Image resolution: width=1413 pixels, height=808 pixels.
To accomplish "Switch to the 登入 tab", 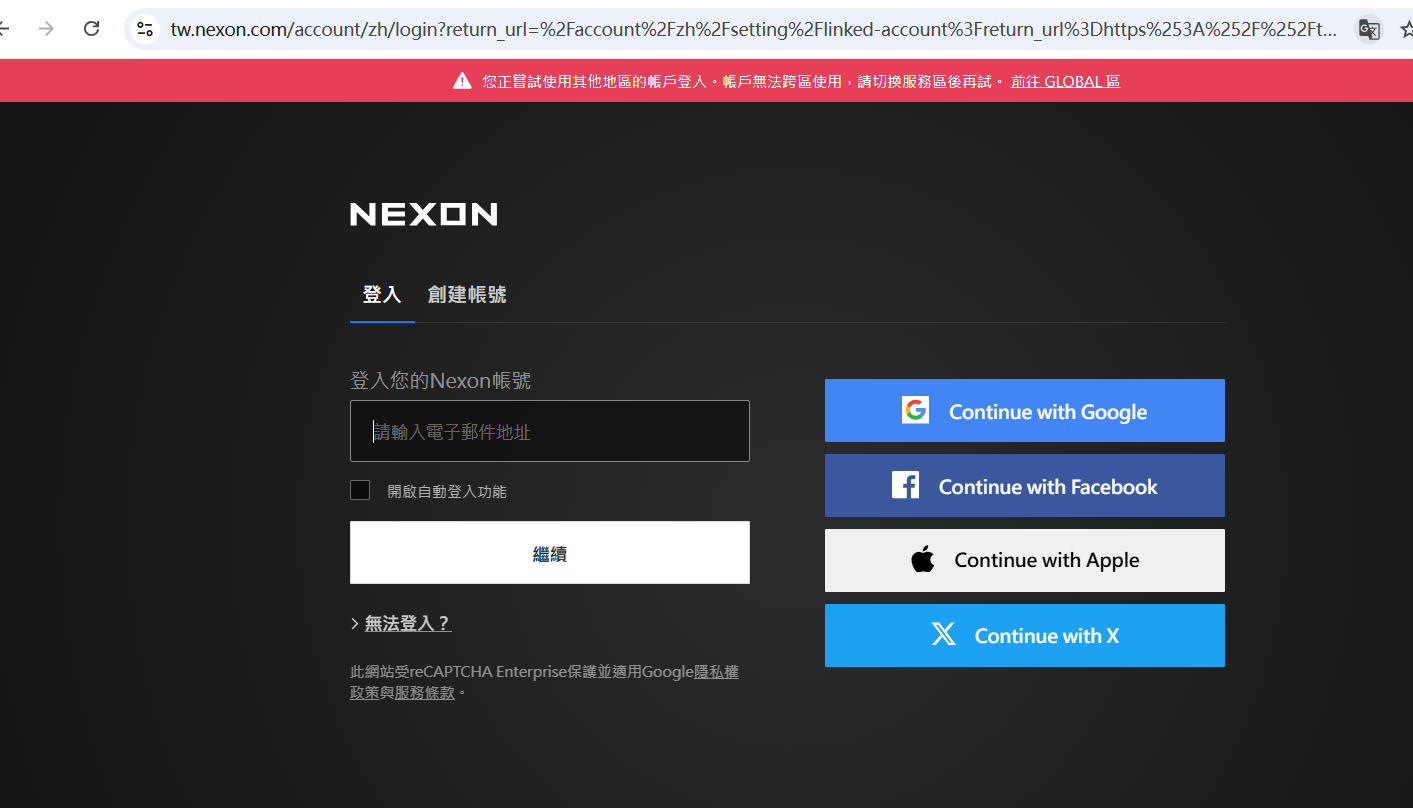I will [381, 295].
